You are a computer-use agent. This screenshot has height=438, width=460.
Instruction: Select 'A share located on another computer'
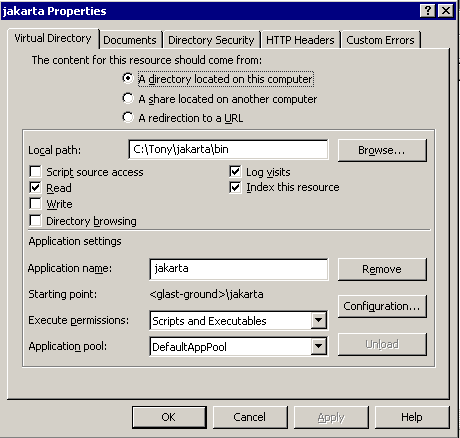[128, 99]
